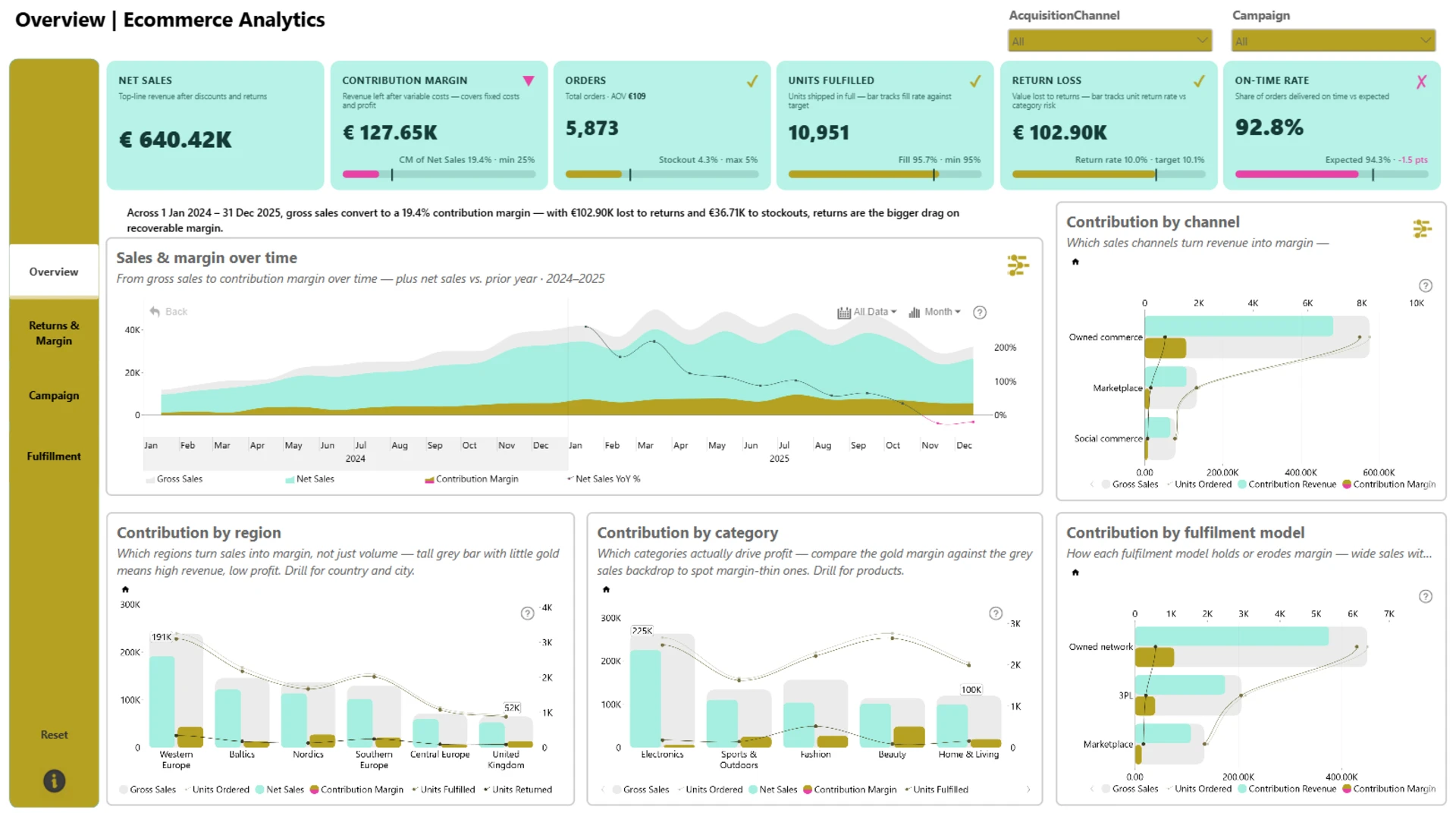Click the On-Time Rate X indicator
The width and height of the screenshot is (1456, 819).
[x=1422, y=81]
